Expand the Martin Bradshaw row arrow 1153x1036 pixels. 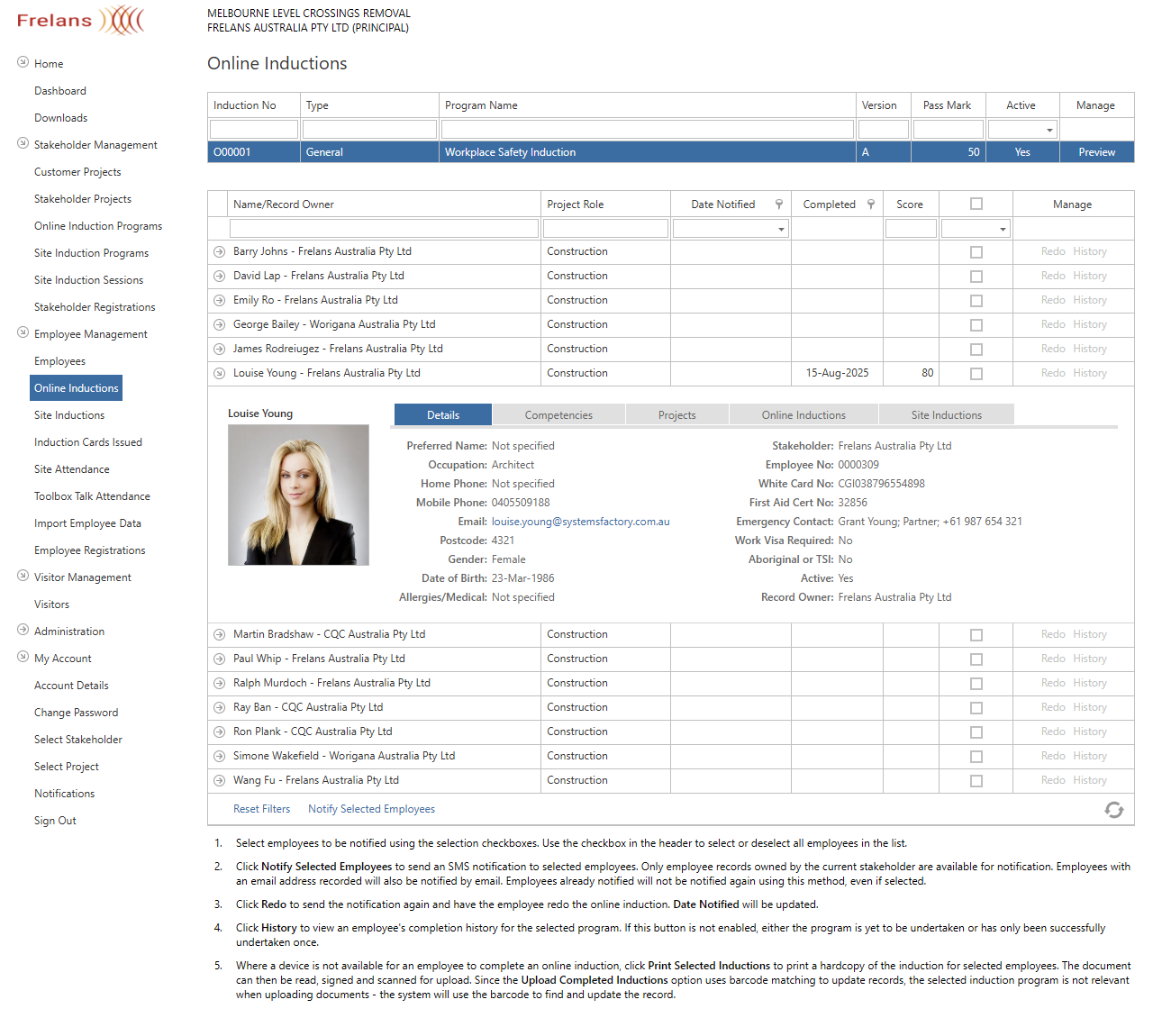click(x=219, y=634)
